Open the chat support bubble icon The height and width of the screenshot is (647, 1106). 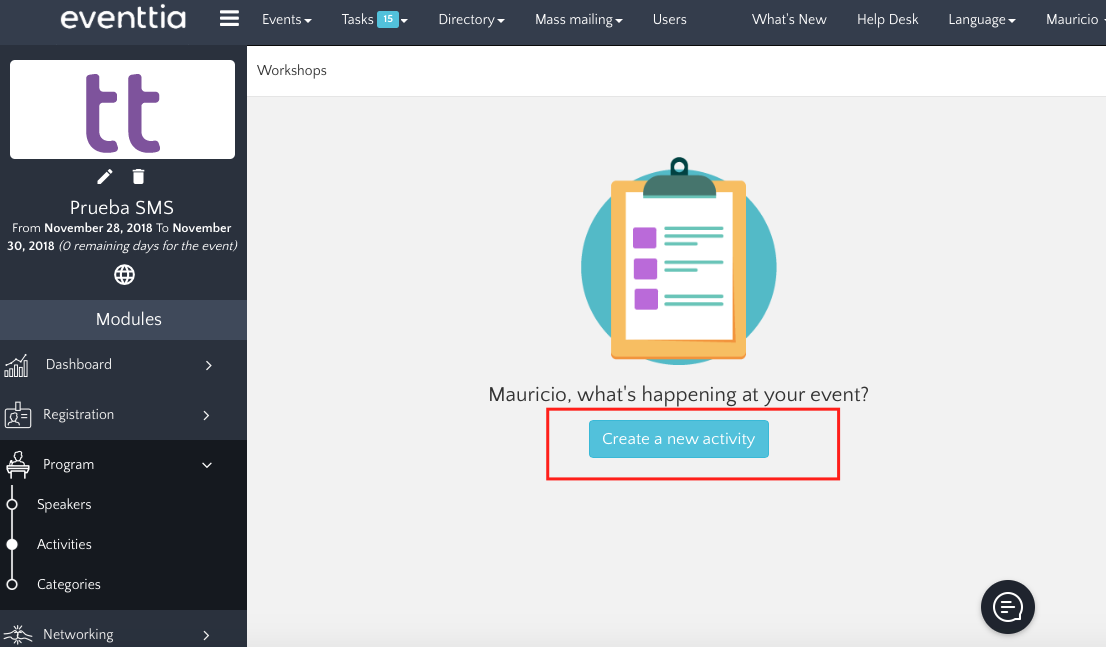[x=1007, y=606]
